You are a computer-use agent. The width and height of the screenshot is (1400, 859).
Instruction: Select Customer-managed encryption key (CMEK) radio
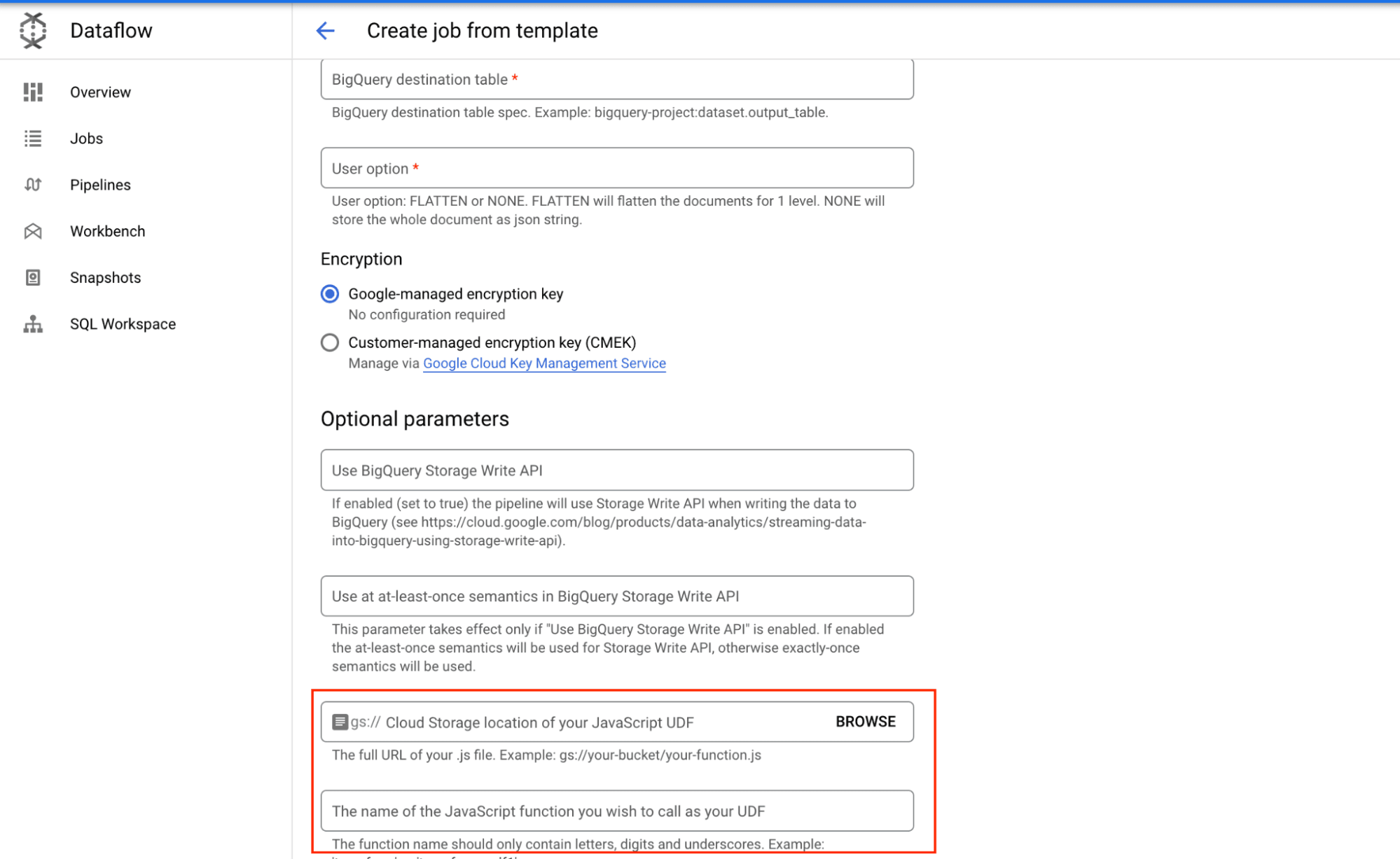click(x=330, y=342)
